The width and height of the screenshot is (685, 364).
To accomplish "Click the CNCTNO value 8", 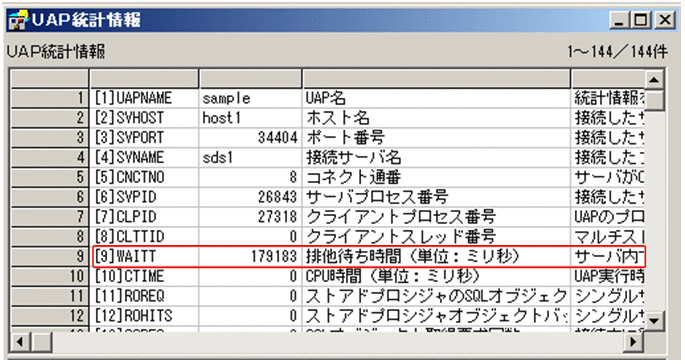I will coord(250,177).
